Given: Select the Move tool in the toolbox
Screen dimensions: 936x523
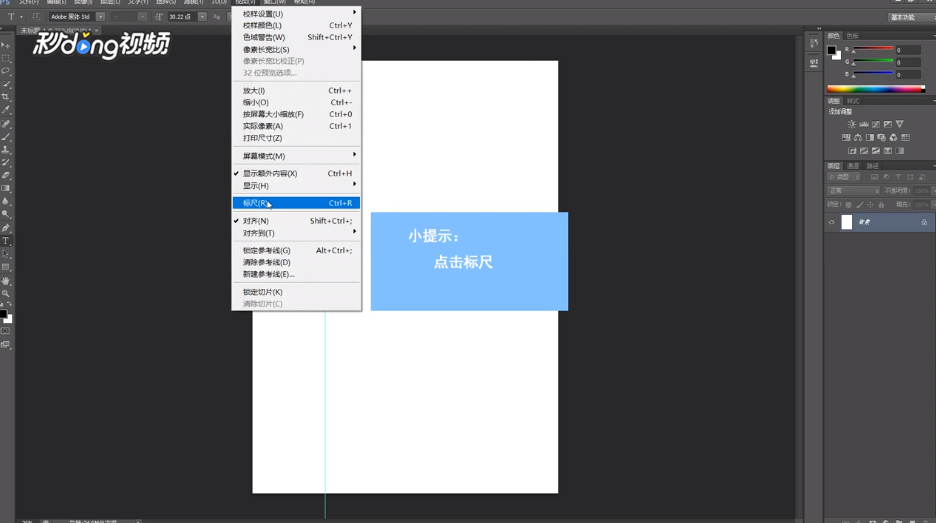Looking at the screenshot, I should pyautogui.click(x=6, y=45).
